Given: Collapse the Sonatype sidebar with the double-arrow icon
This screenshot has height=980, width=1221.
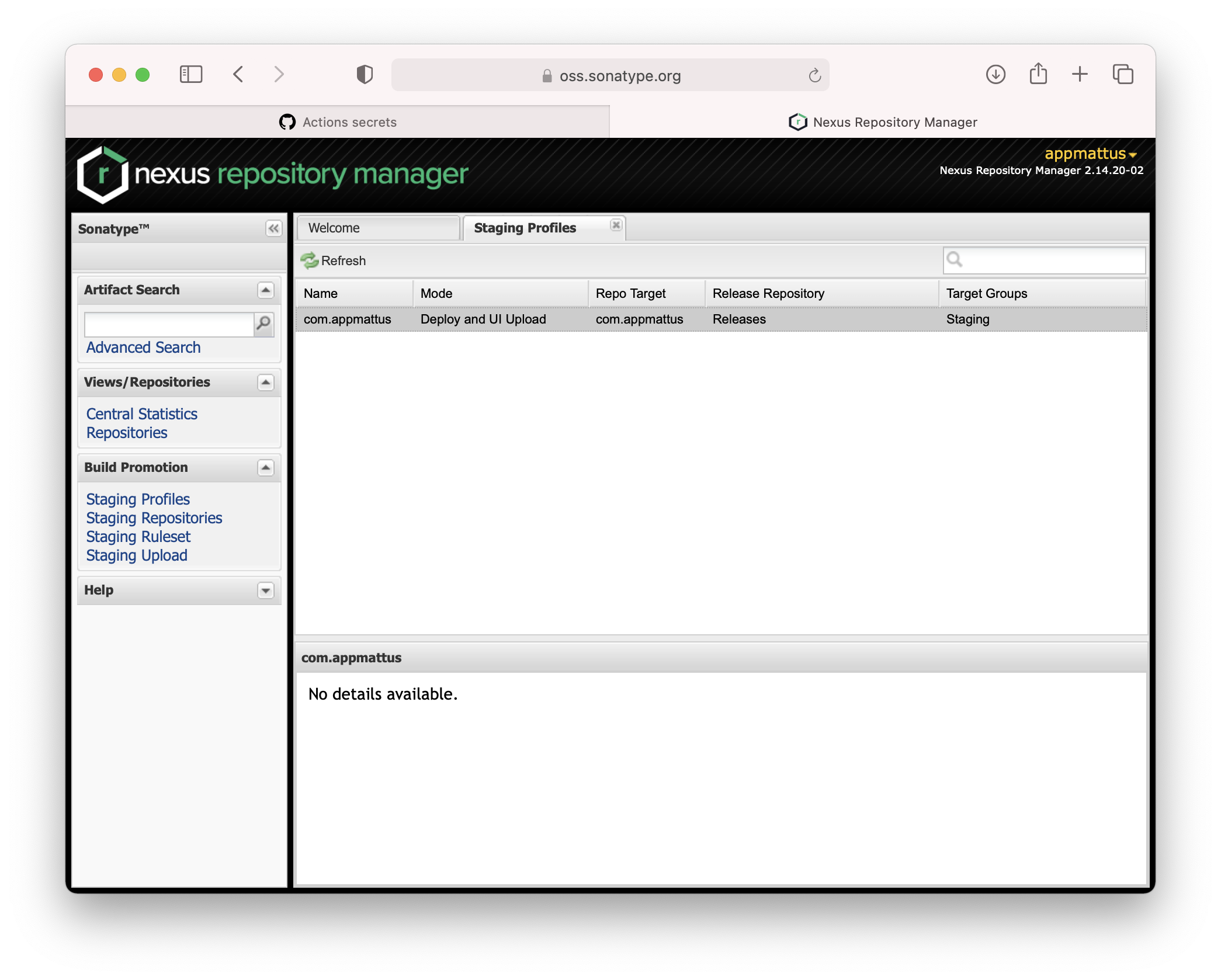Looking at the screenshot, I should pos(272,229).
